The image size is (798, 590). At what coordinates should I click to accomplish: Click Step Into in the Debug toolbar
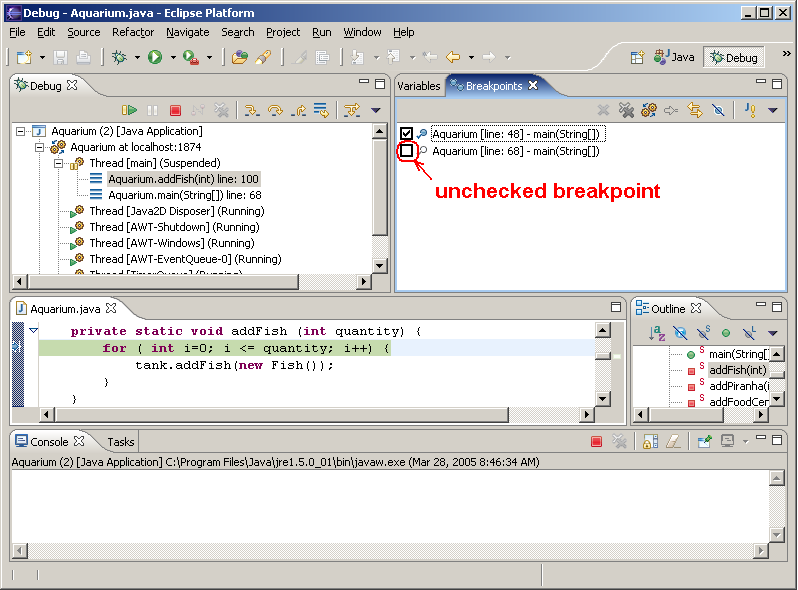251,110
